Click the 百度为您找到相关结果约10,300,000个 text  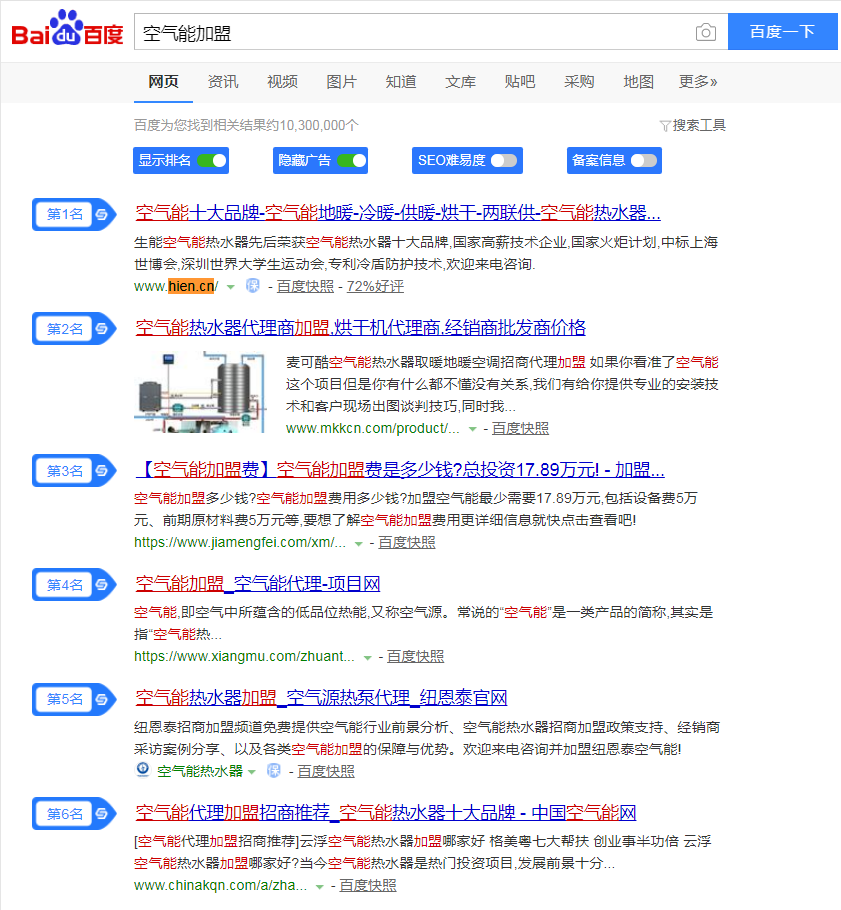point(246,125)
